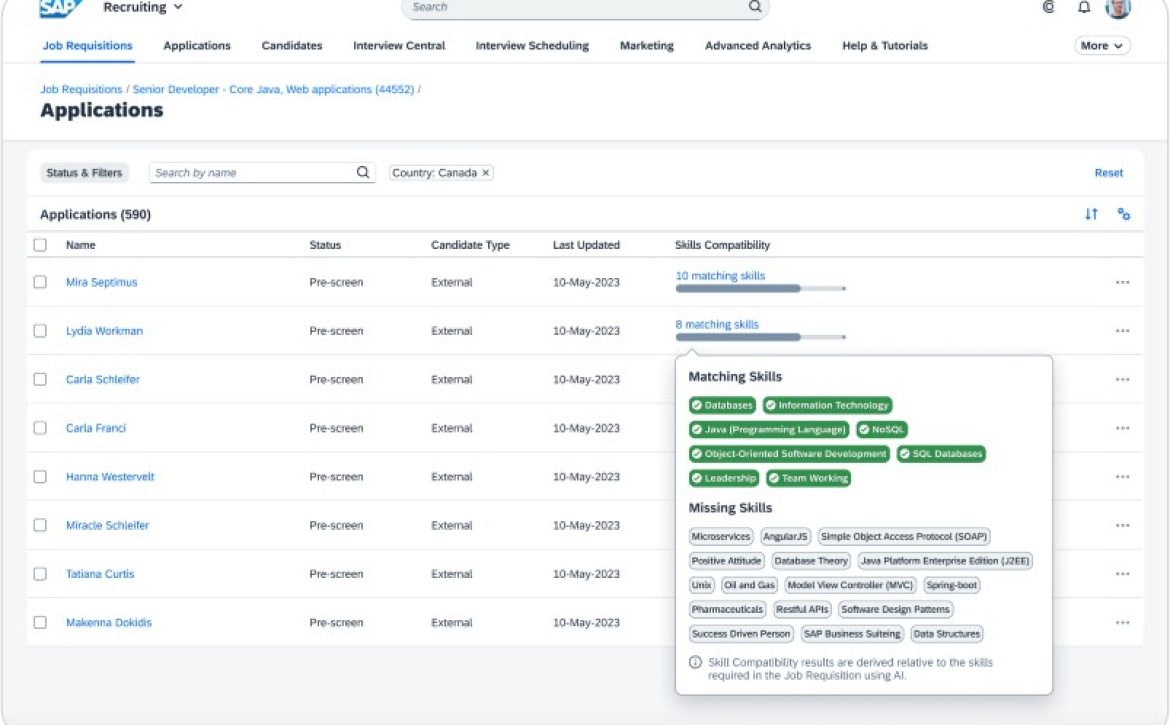The width and height of the screenshot is (1170, 725).
Task: Remove the Country: Canada filter
Action: pyautogui.click(x=486, y=173)
